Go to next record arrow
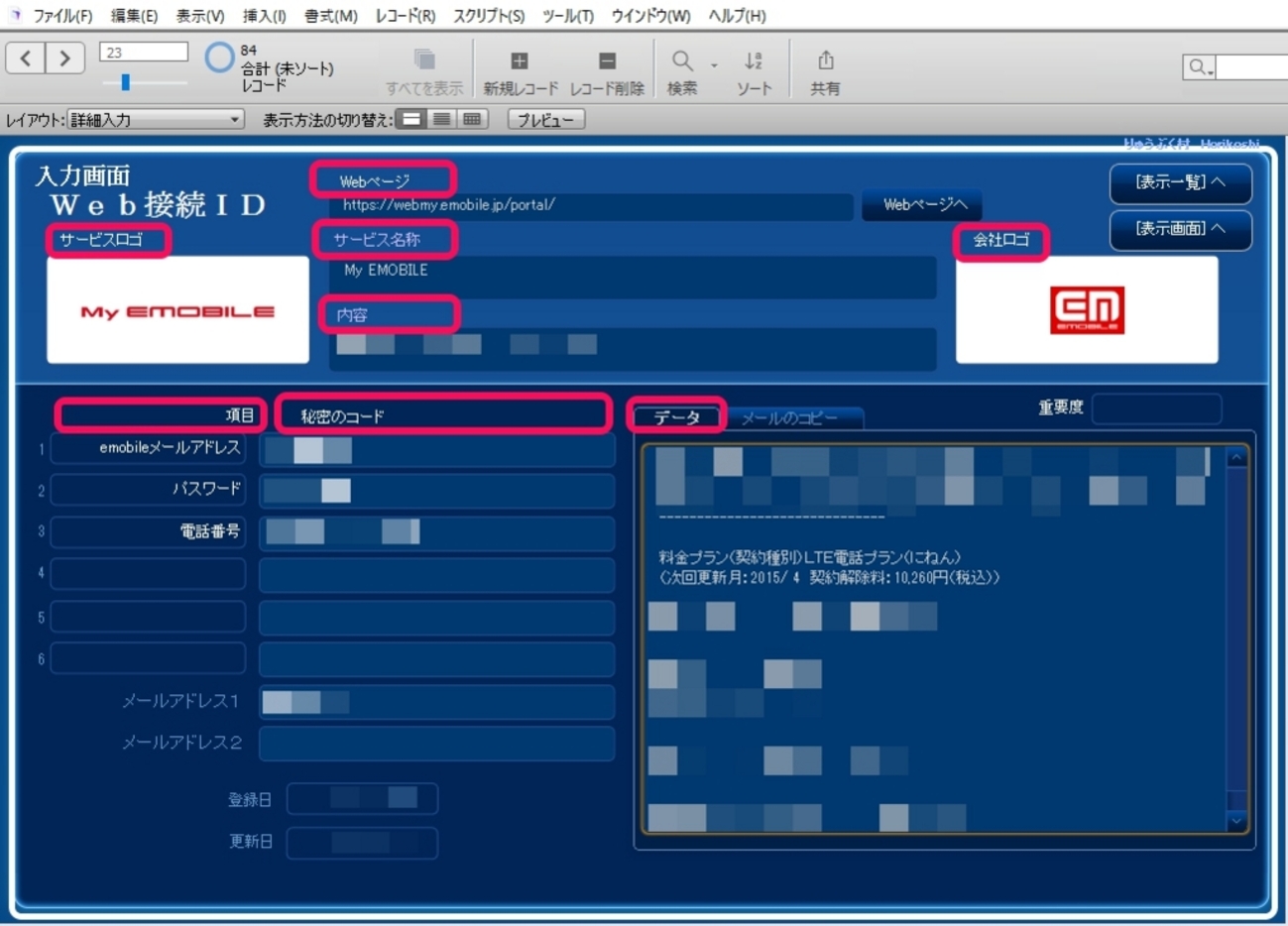The image size is (1288, 926). tap(64, 58)
